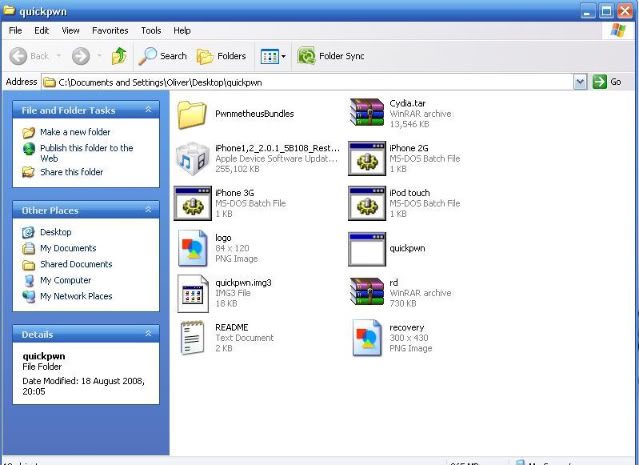Click Publish this folder to the Web

86,153
